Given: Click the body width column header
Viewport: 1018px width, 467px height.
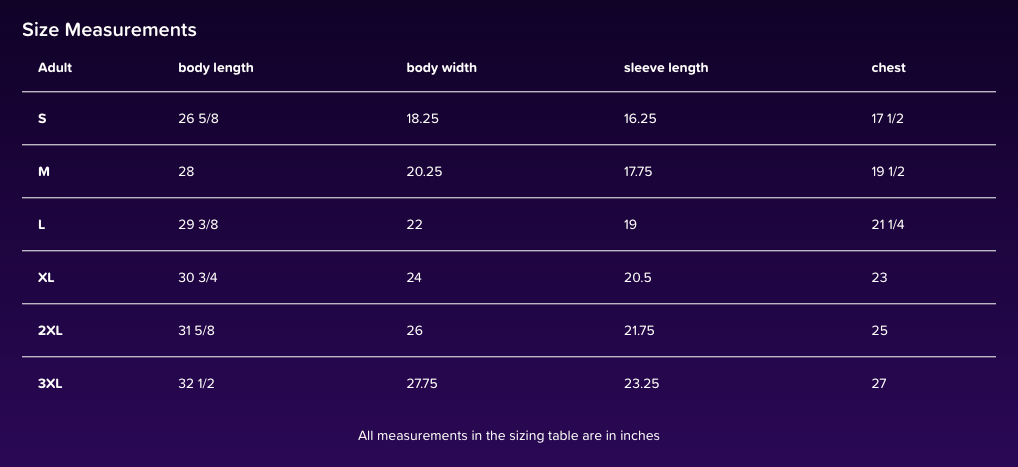Looking at the screenshot, I should pyautogui.click(x=441, y=68).
